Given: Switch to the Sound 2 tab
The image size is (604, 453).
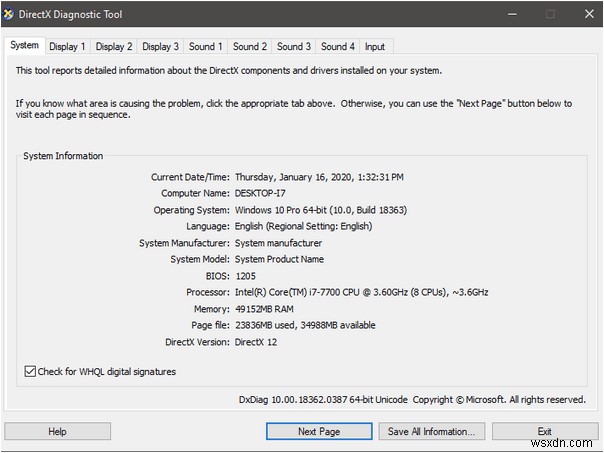Looking at the screenshot, I should coord(250,47).
